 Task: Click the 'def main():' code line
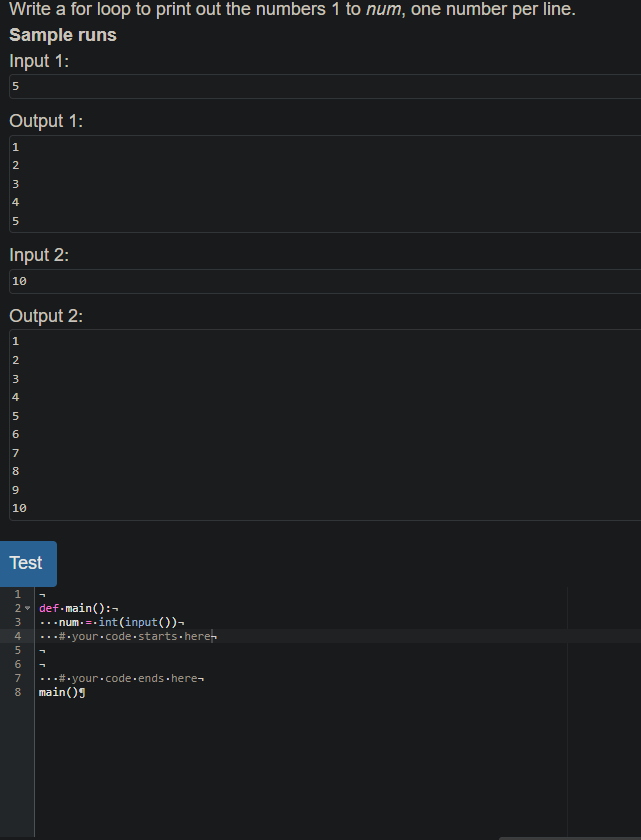click(78, 609)
